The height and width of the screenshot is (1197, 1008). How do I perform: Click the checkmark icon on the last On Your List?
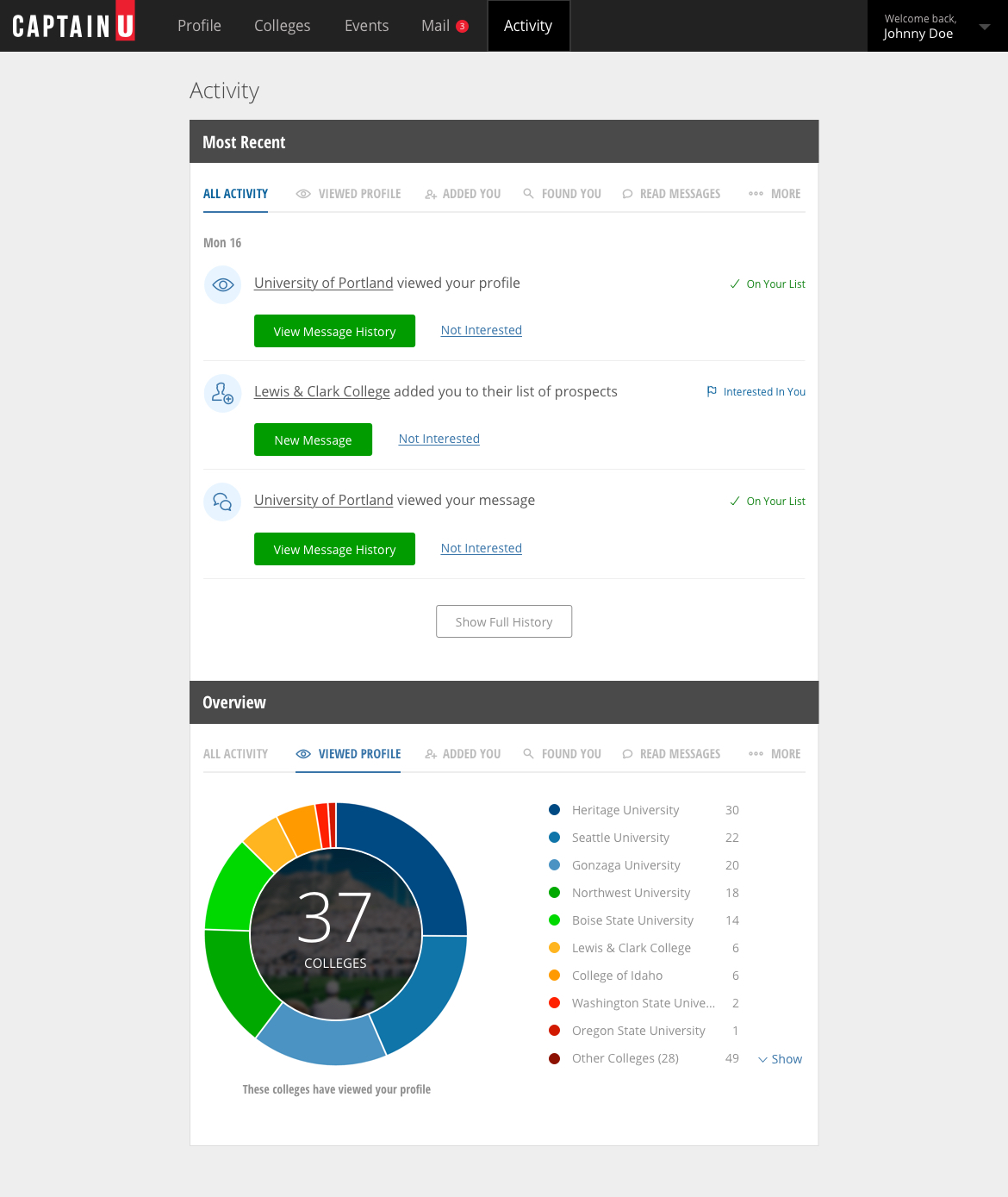(735, 501)
